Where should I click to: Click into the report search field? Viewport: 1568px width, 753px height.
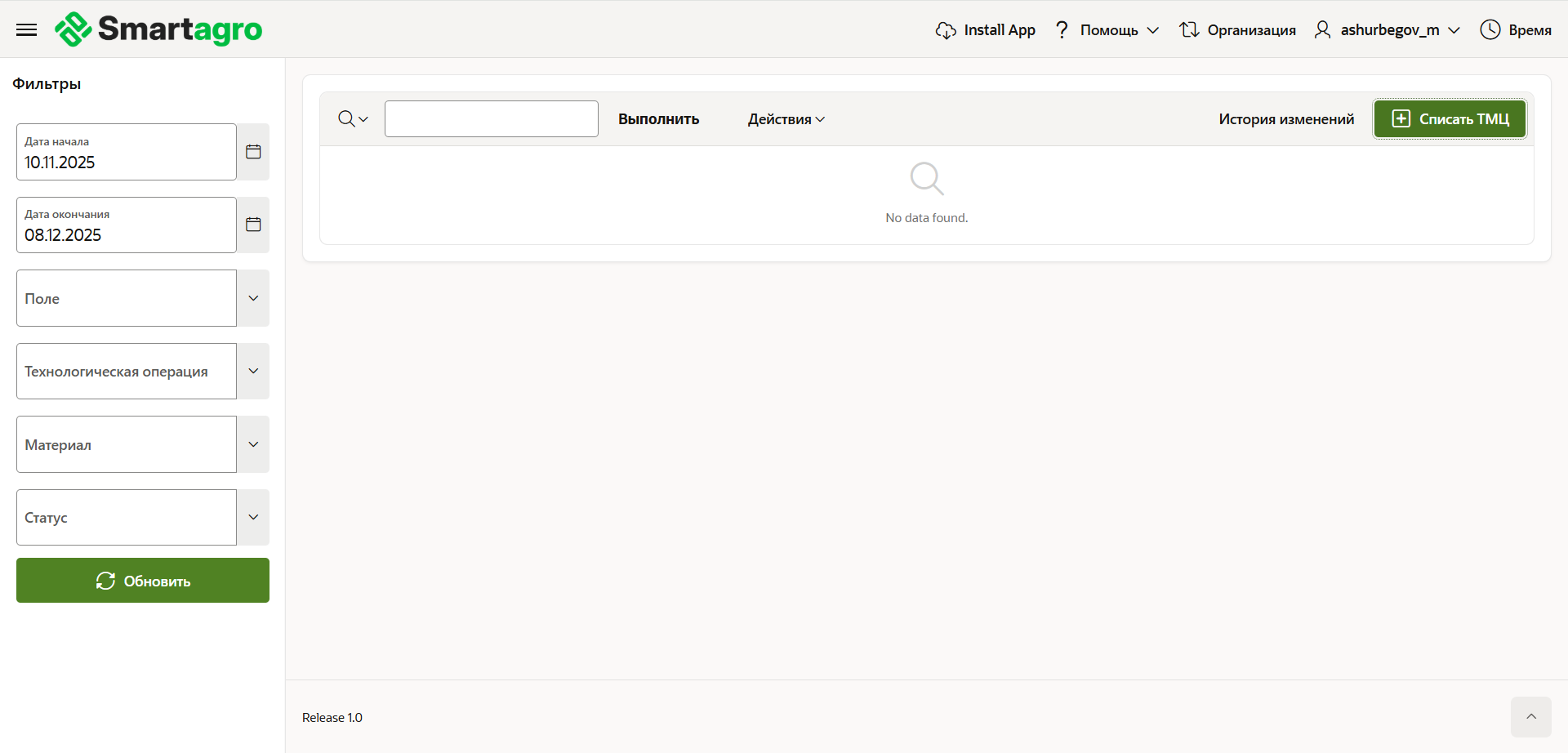click(491, 119)
